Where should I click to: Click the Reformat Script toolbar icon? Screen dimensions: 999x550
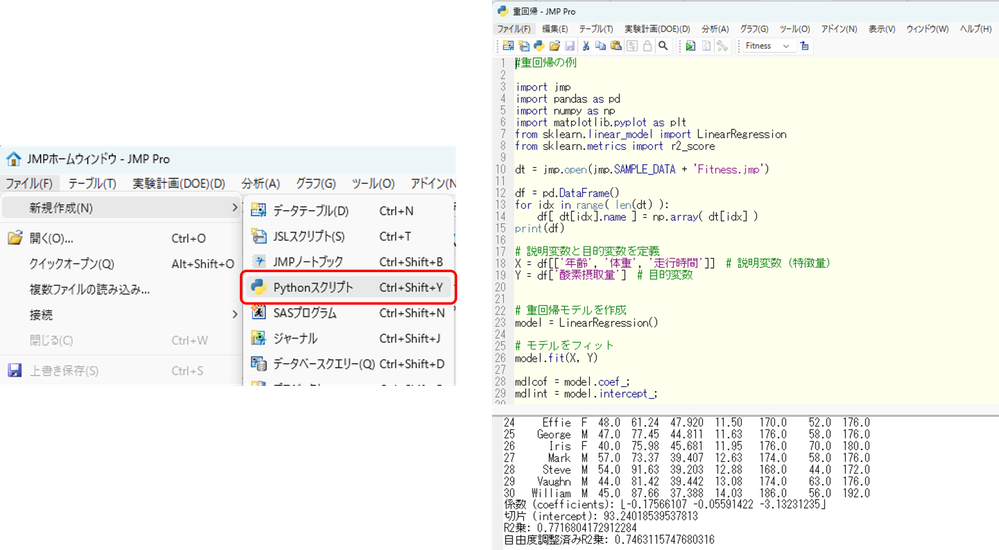click(x=632, y=46)
